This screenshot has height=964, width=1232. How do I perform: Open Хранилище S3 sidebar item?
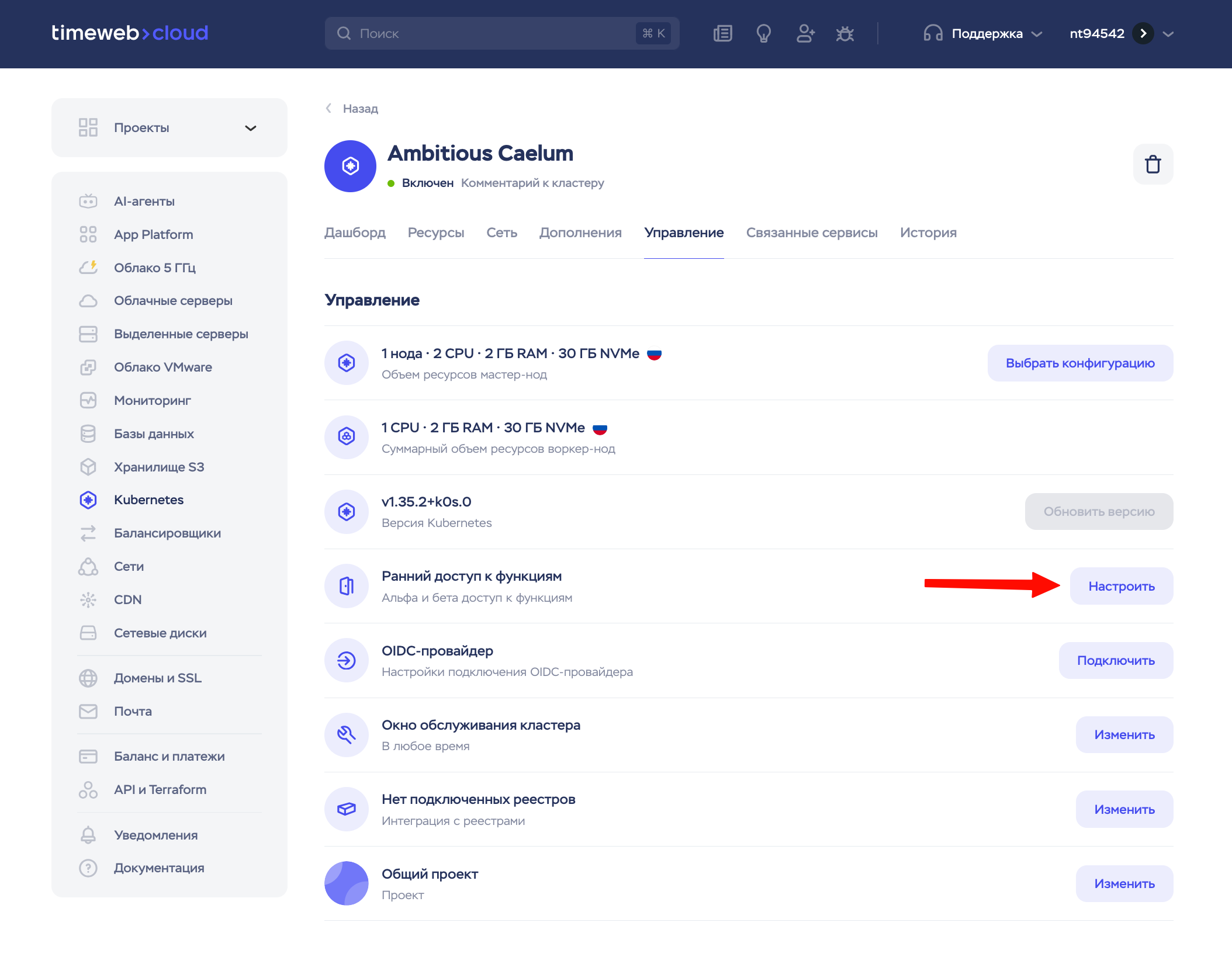pos(158,467)
